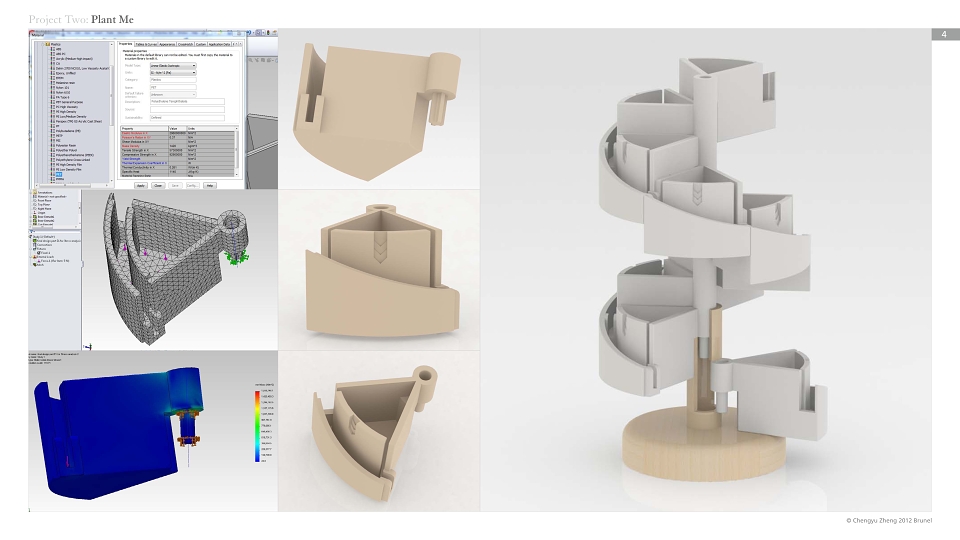Select Right Plane in feature tree
This screenshot has height=540, width=960.
click(x=44, y=209)
